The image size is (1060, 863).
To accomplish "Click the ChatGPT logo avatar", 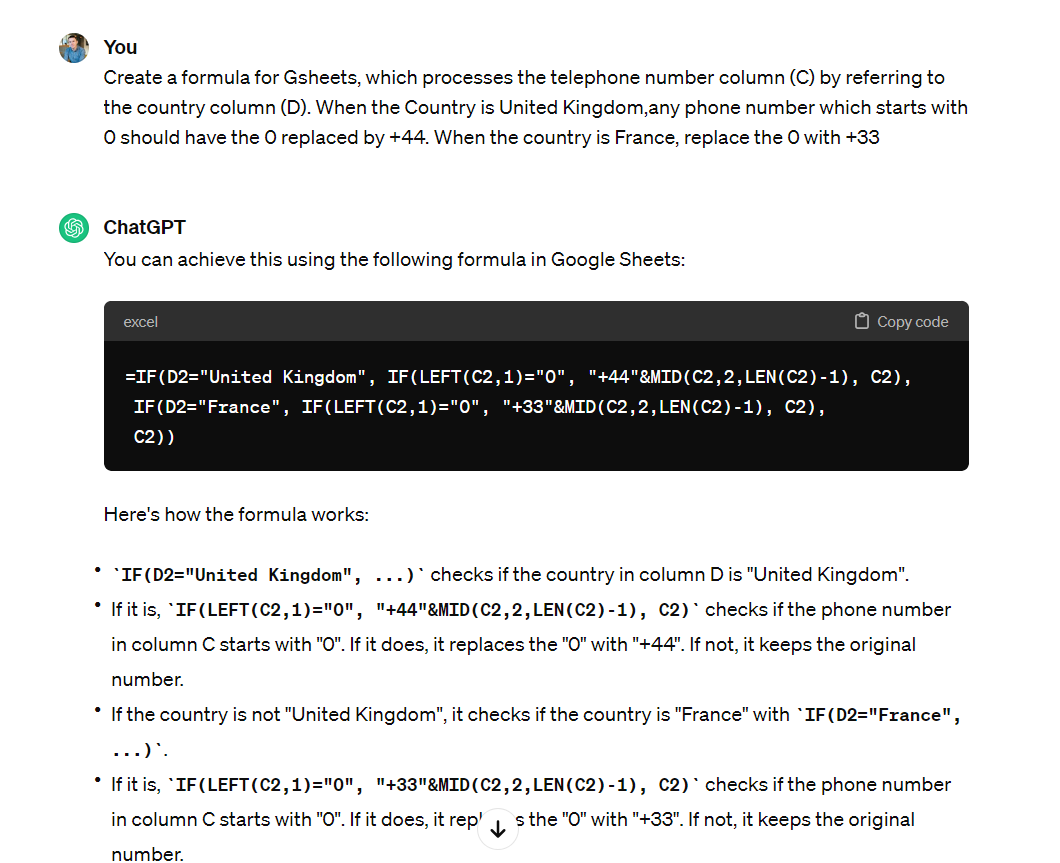I will [74, 228].
